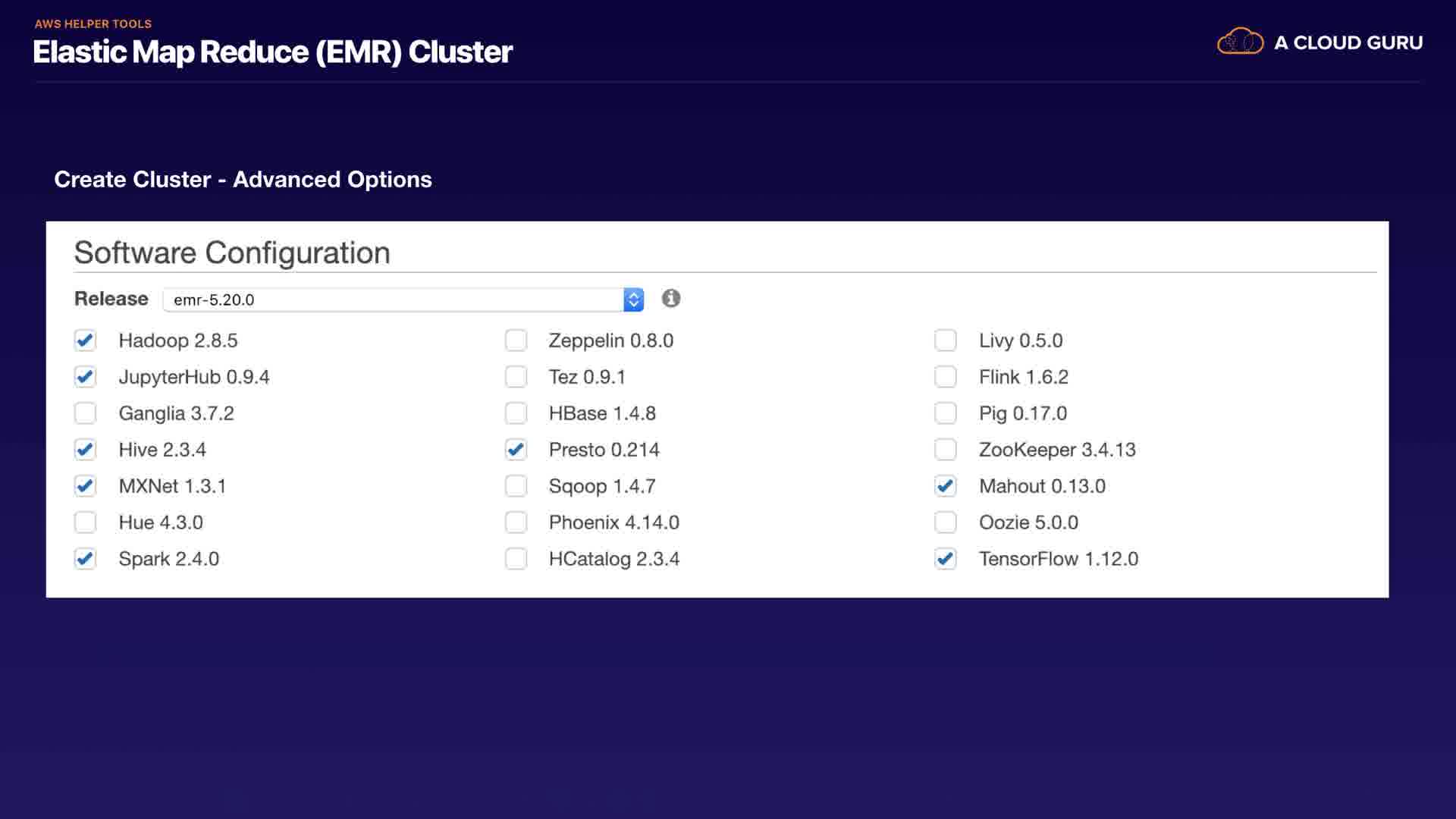Uncheck the Hadoop 2.8.5 checkbox
1456x819 pixels.
point(86,340)
